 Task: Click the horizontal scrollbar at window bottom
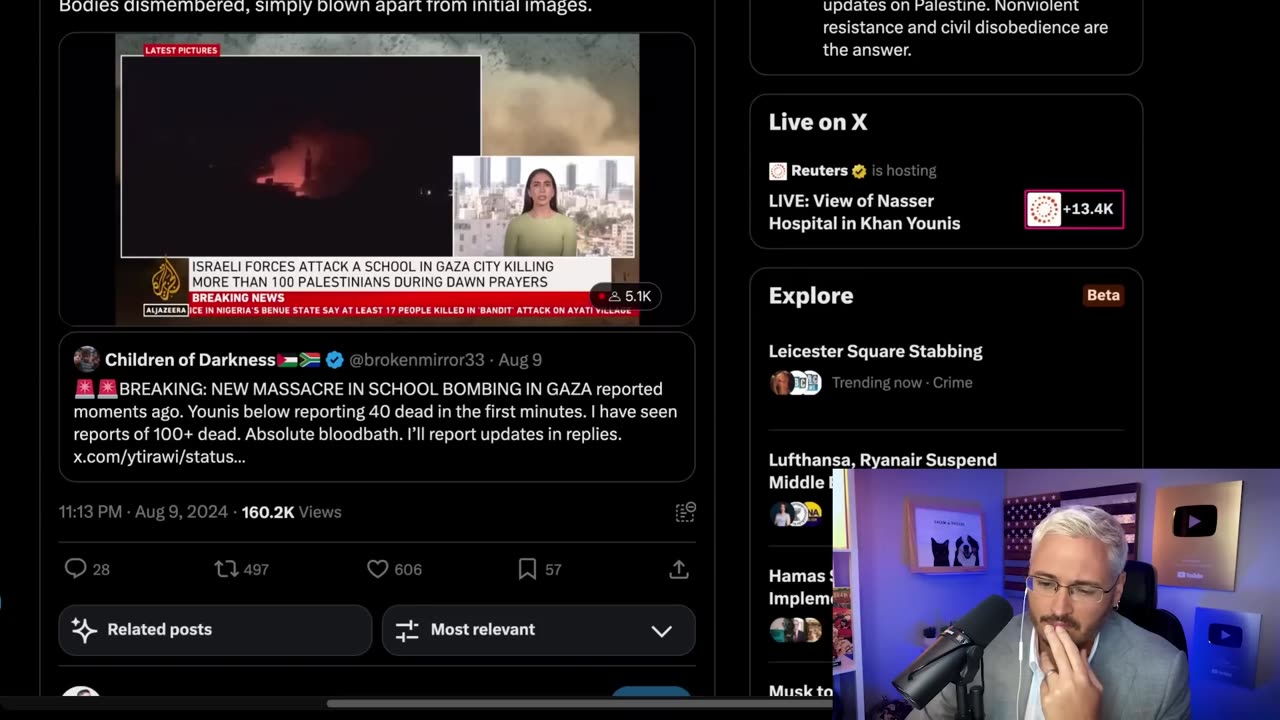point(580,704)
